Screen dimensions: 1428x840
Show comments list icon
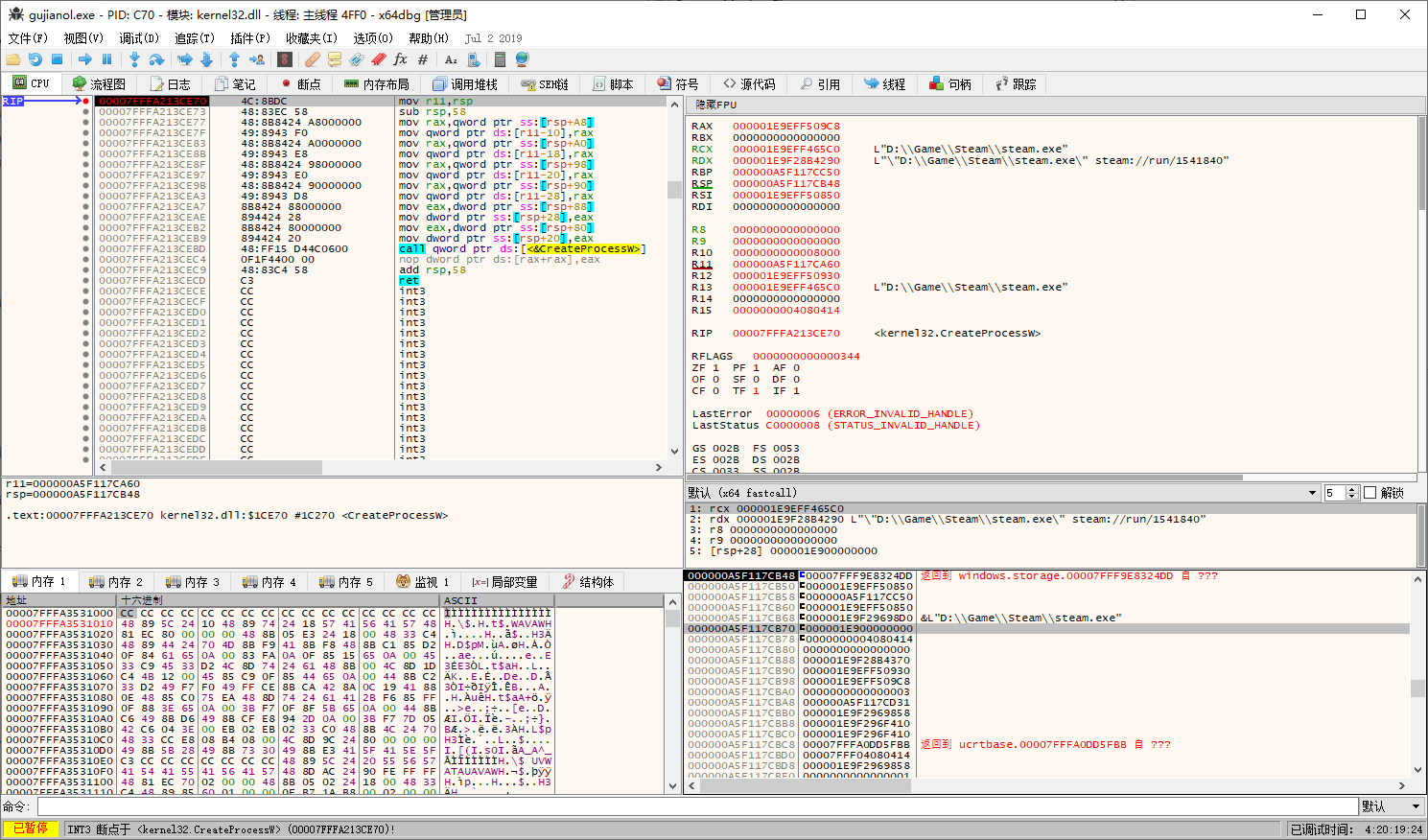tap(335, 59)
